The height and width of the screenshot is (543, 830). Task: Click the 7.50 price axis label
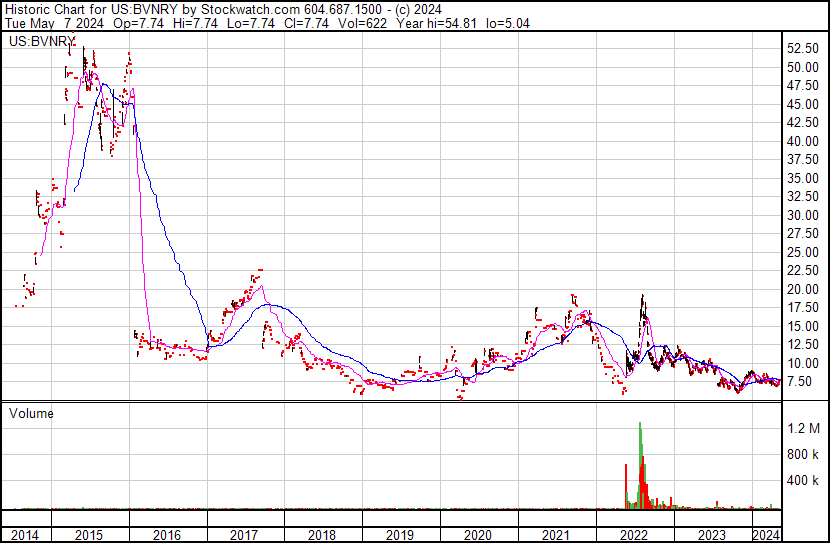pyautogui.click(x=799, y=382)
